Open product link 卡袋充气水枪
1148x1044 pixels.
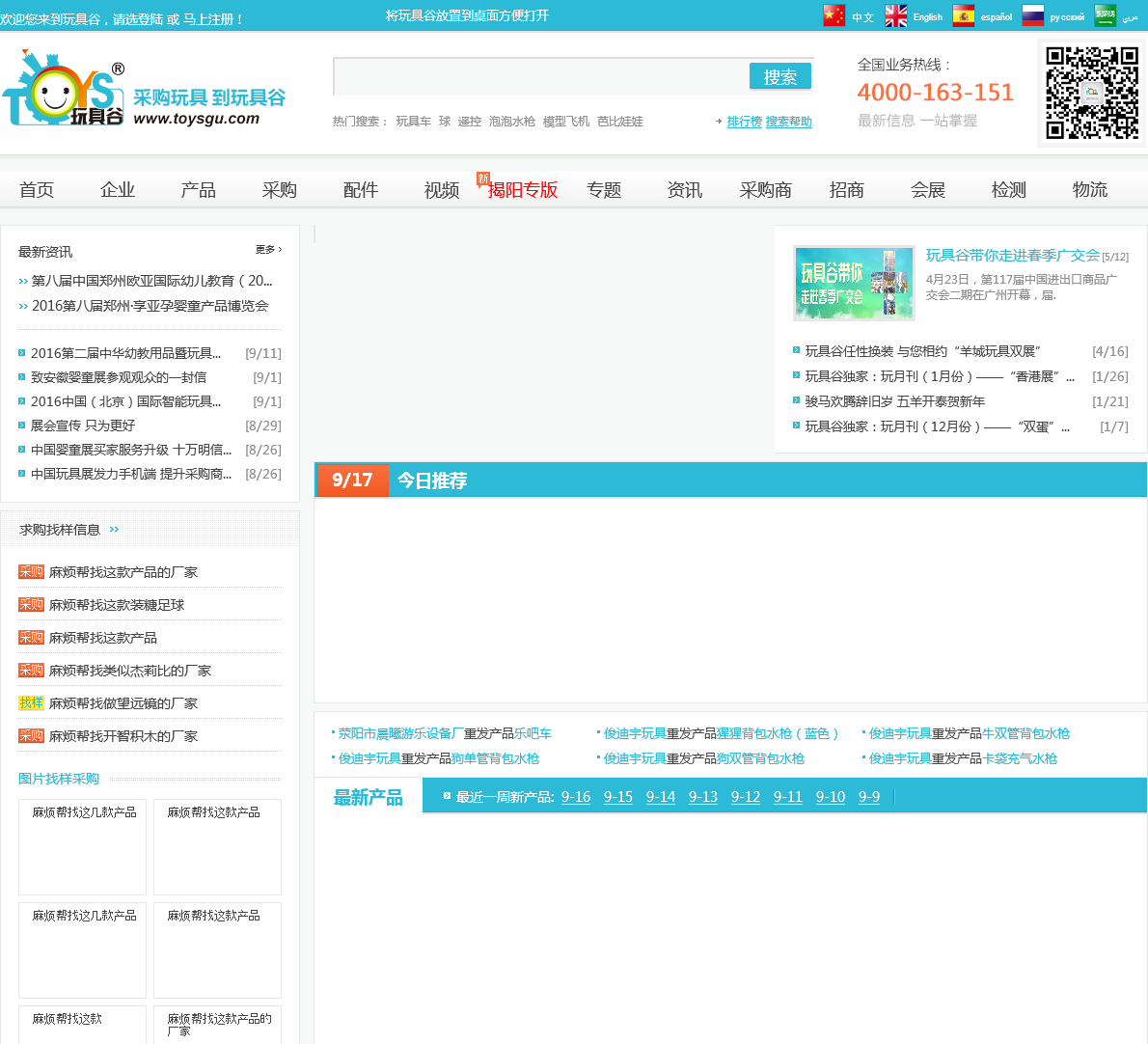1019,758
